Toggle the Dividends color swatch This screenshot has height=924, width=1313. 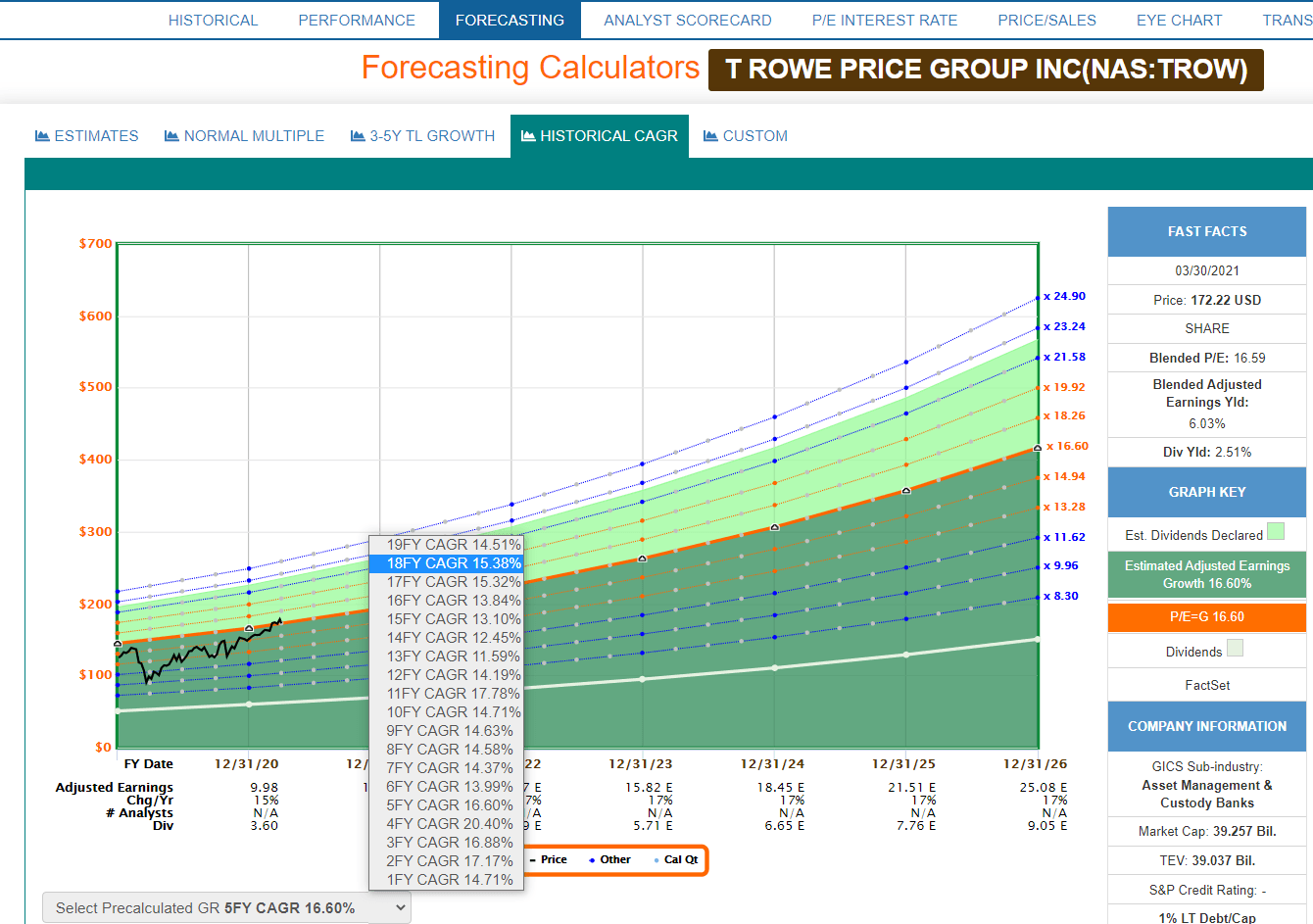[1235, 648]
